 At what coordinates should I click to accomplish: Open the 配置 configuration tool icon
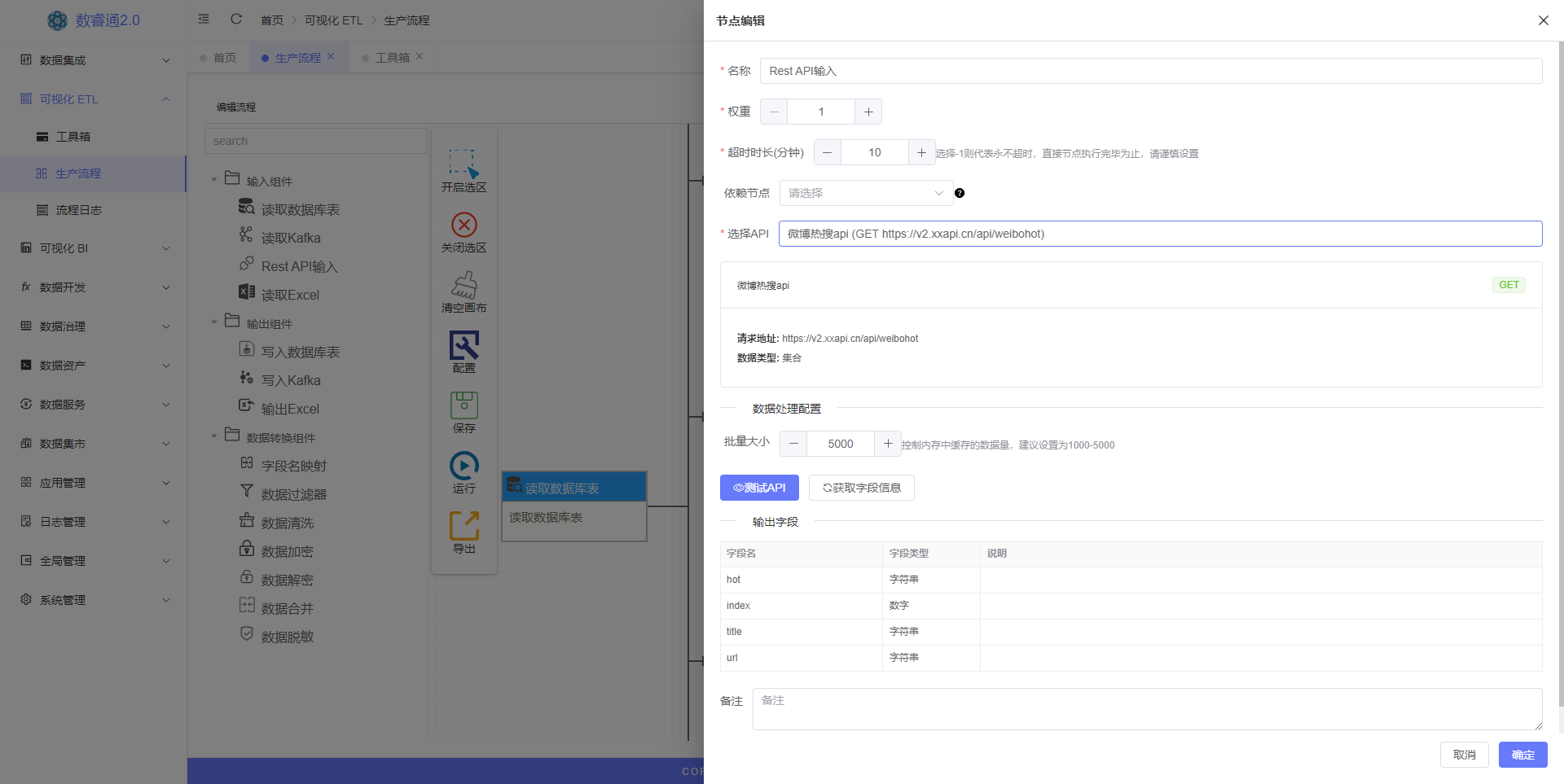pos(463,345)
